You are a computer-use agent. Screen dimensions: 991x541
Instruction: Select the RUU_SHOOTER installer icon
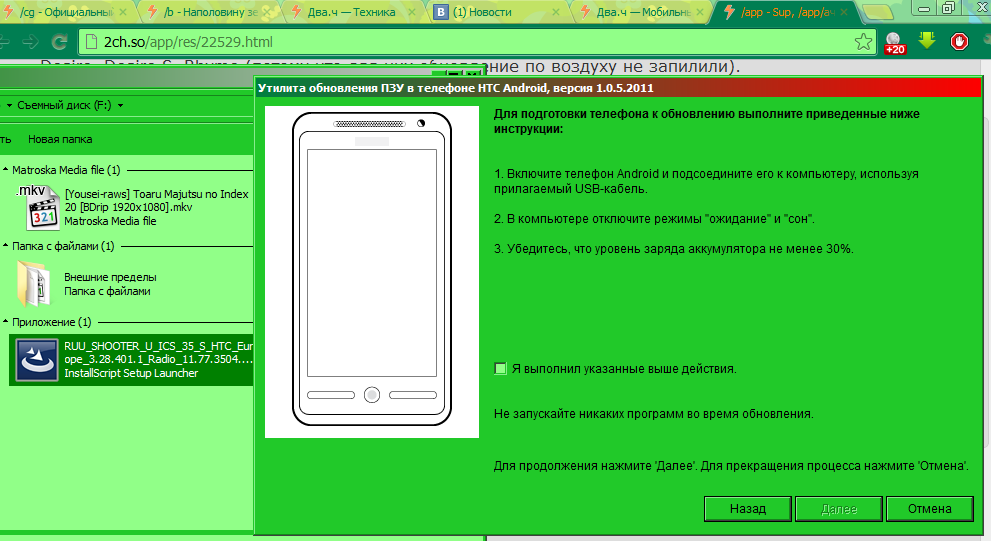(37, 360)
